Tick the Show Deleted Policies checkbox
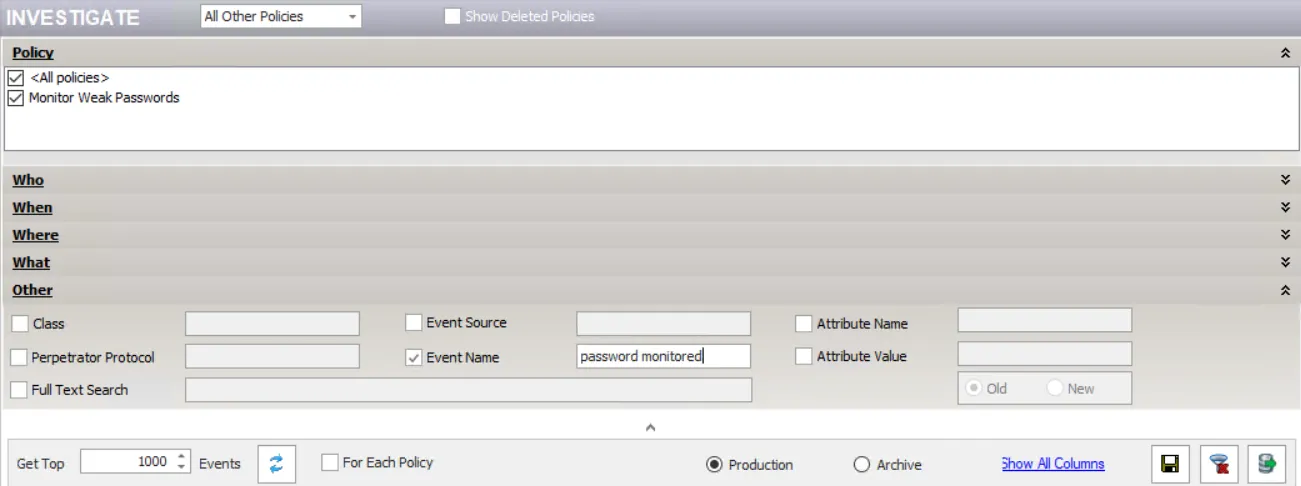 pyautogui.click(x=453, y=16)
